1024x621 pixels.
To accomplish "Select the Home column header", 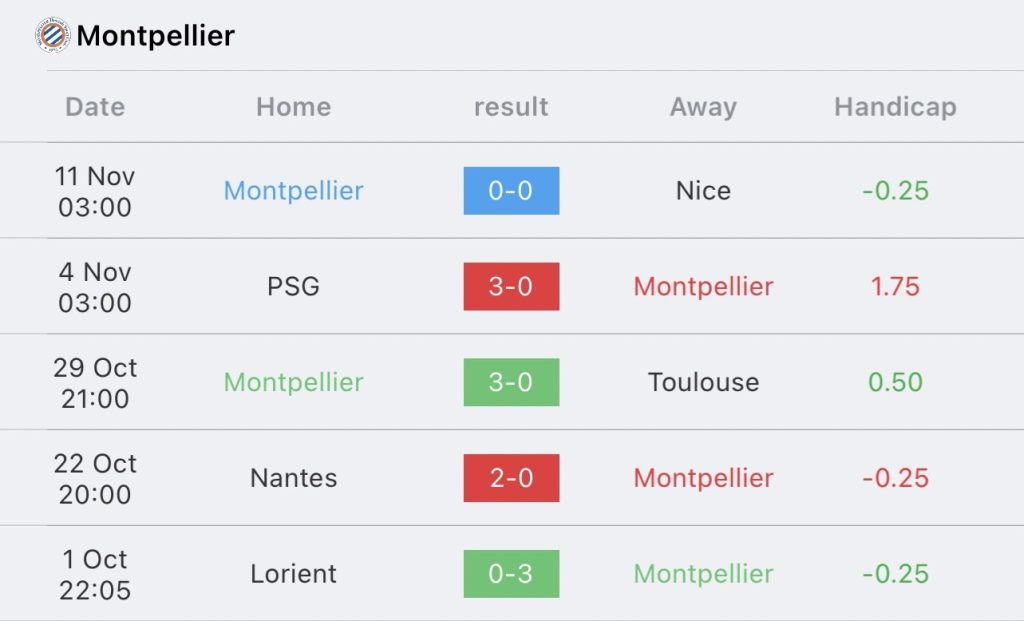I will 293,106.
